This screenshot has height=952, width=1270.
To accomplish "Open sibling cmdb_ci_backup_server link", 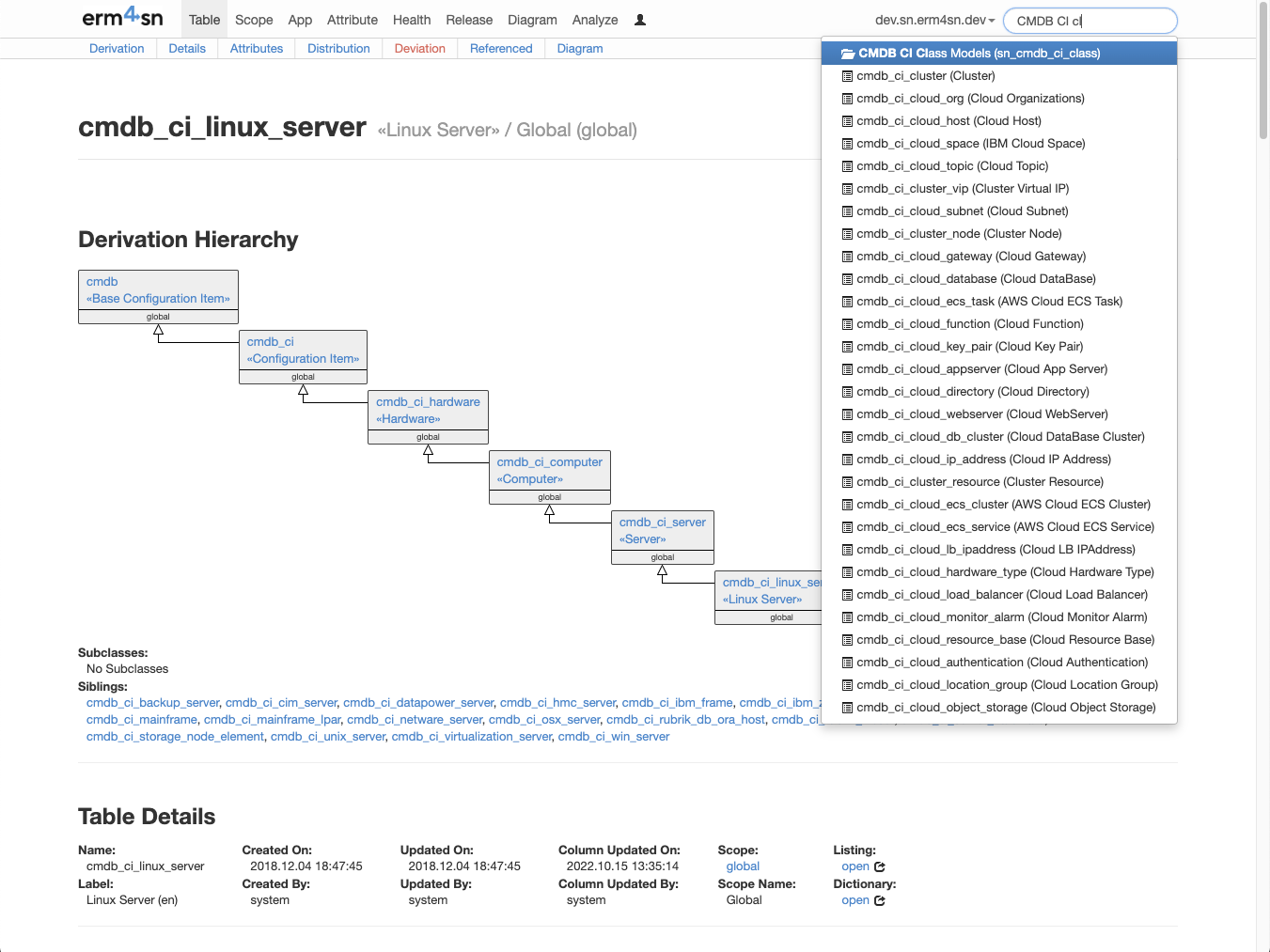I will [152, 703].
